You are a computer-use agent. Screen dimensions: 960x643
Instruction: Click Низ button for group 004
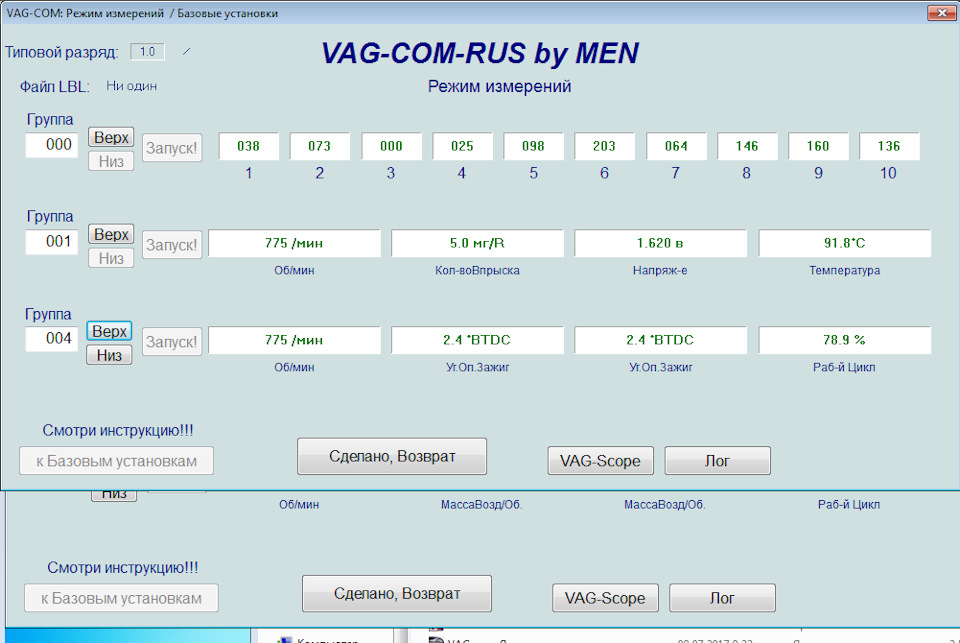[110, 355]
